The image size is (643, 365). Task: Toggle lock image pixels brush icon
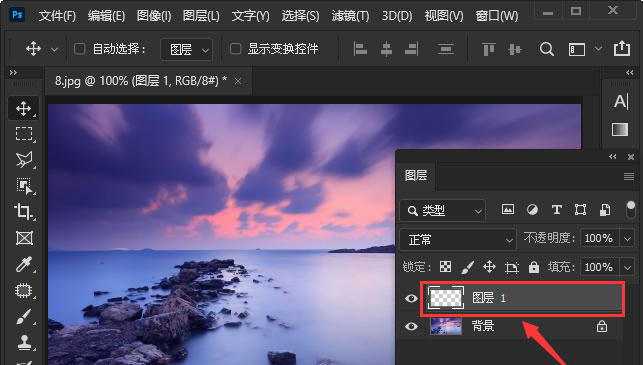467,267
